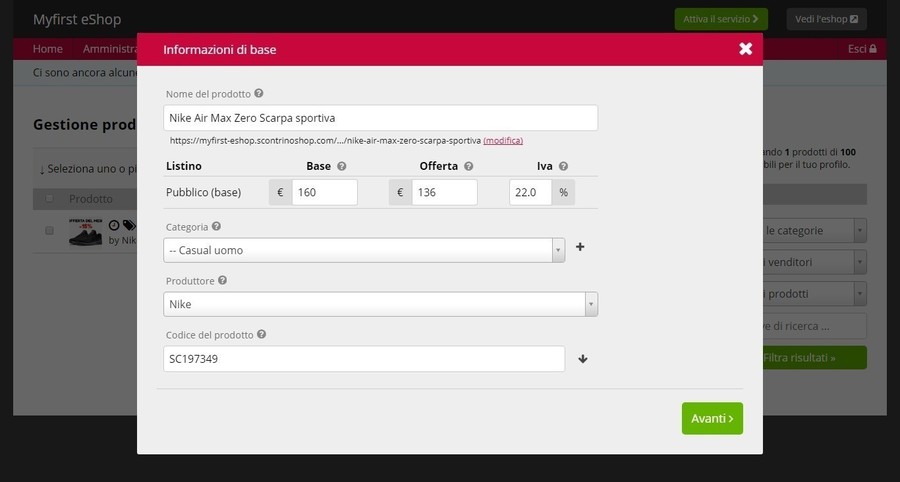Viewport: 900px width, 482px height.
Task: Open the Produttore dropdown (Nike)
Action: [381, 304]
